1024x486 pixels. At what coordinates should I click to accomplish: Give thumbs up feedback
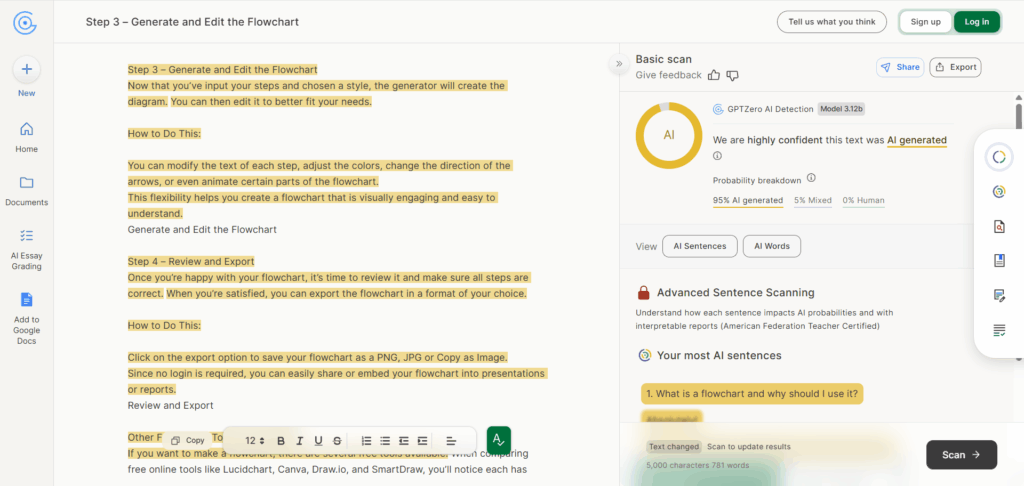[x=714, y=75]
